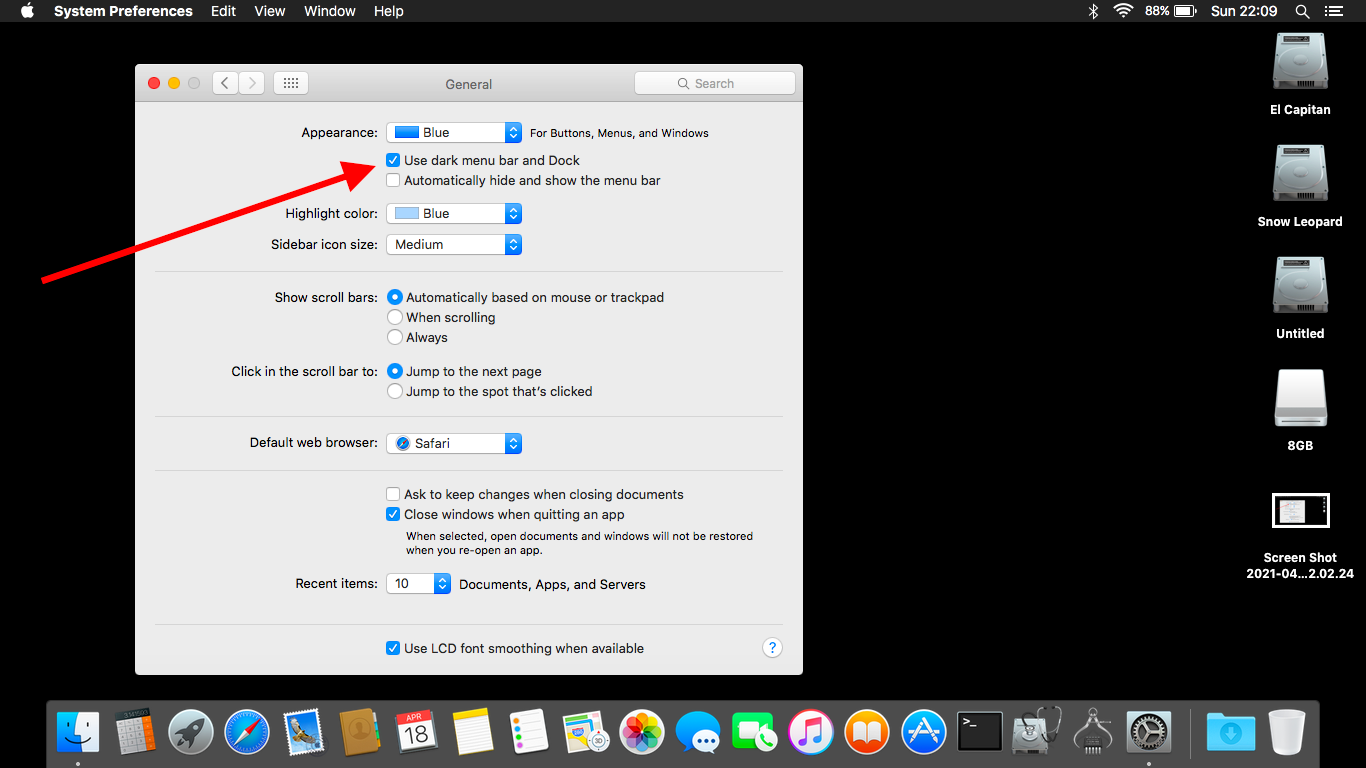Open the Recent items count dropdown
This screenshot has height=768, width=1366.
click(419, 583)
